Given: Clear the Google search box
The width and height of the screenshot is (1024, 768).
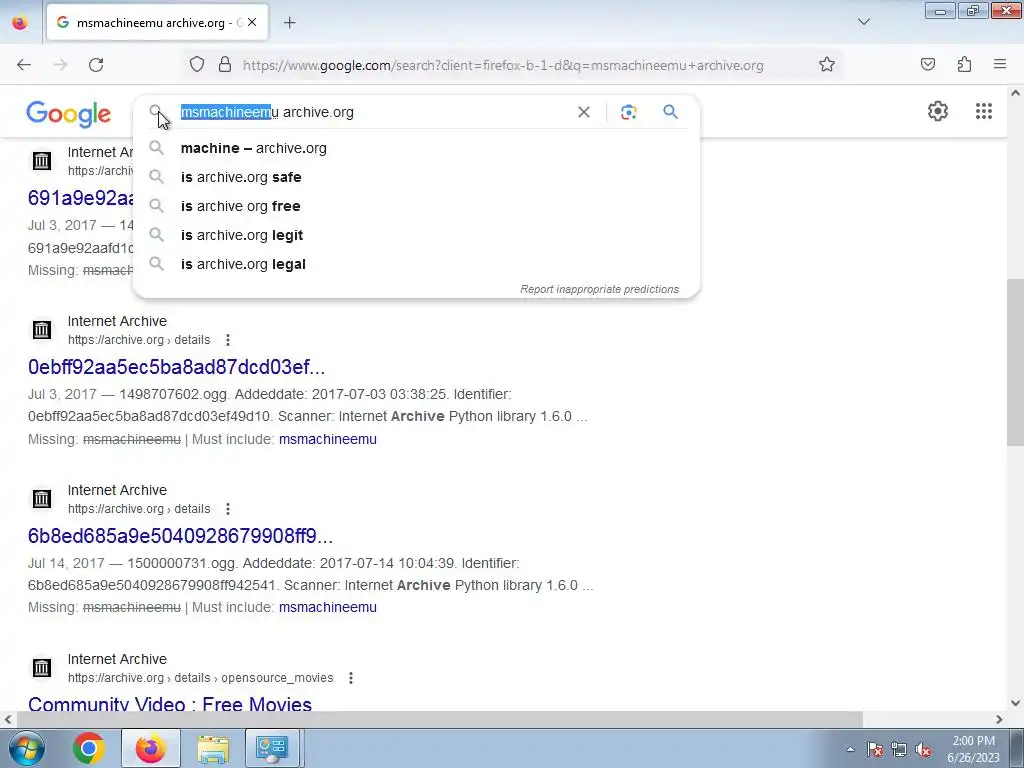Looking at the screenshot, I should (584, 112).
